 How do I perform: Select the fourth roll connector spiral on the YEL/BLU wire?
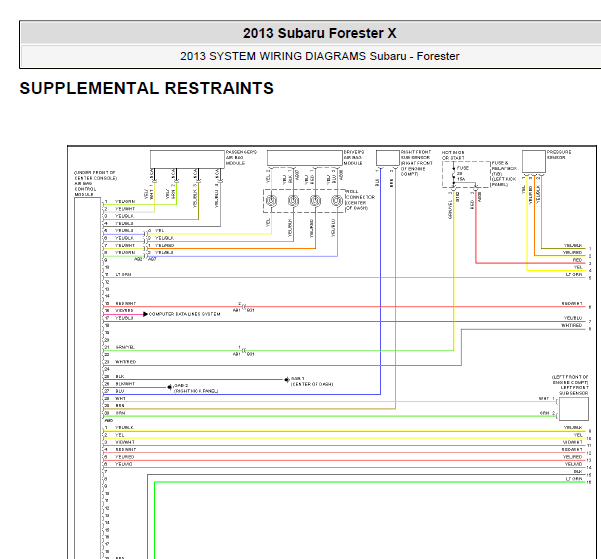coord(337,201)
